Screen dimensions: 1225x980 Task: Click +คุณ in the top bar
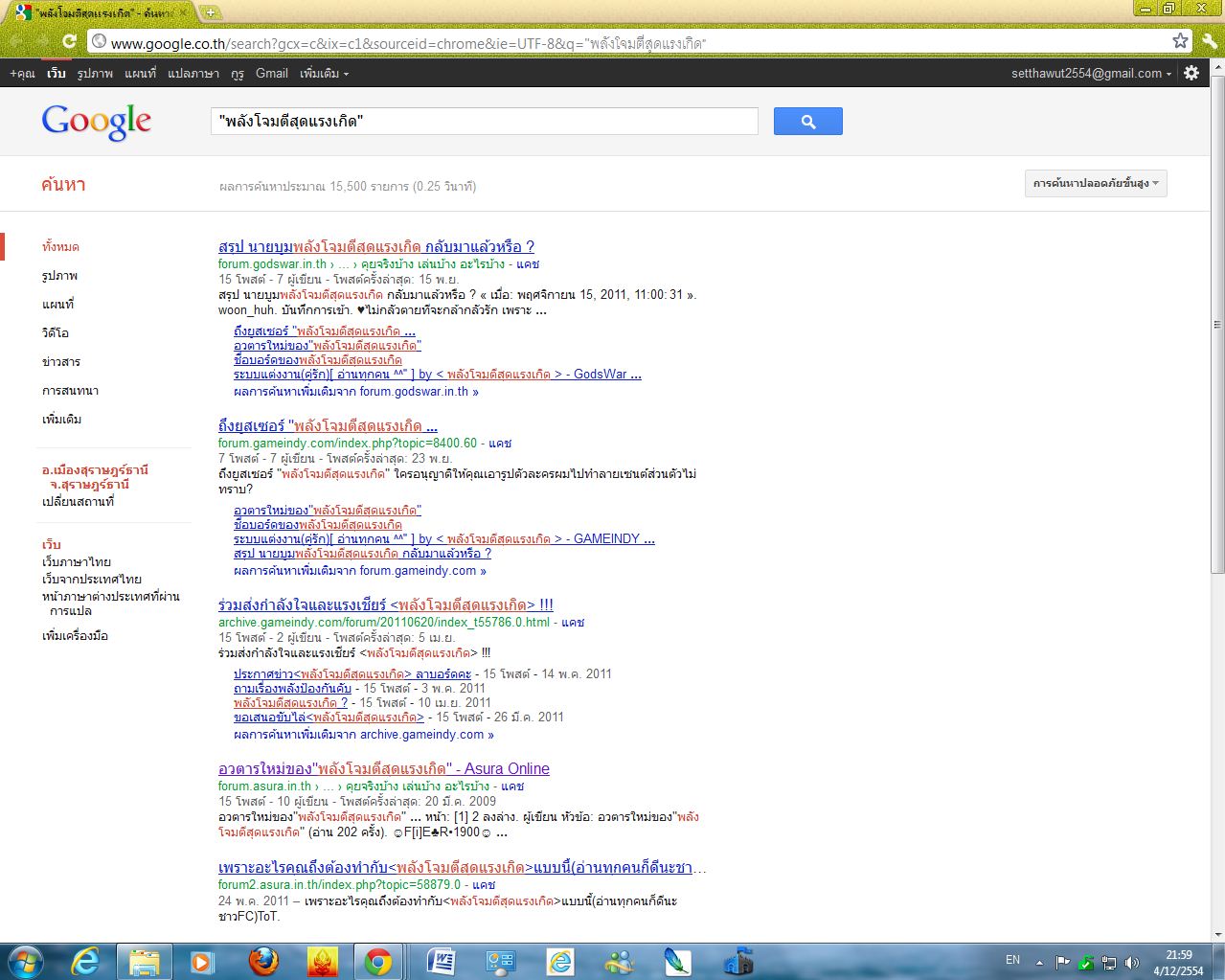pos(22,73)
